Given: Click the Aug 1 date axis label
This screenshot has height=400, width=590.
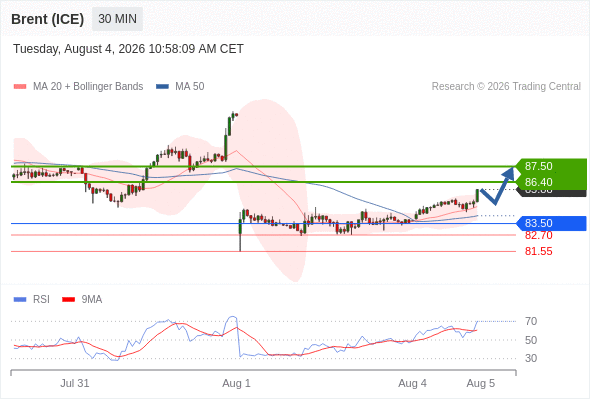Looking at the screenshot, I should (x=236, y=383).
